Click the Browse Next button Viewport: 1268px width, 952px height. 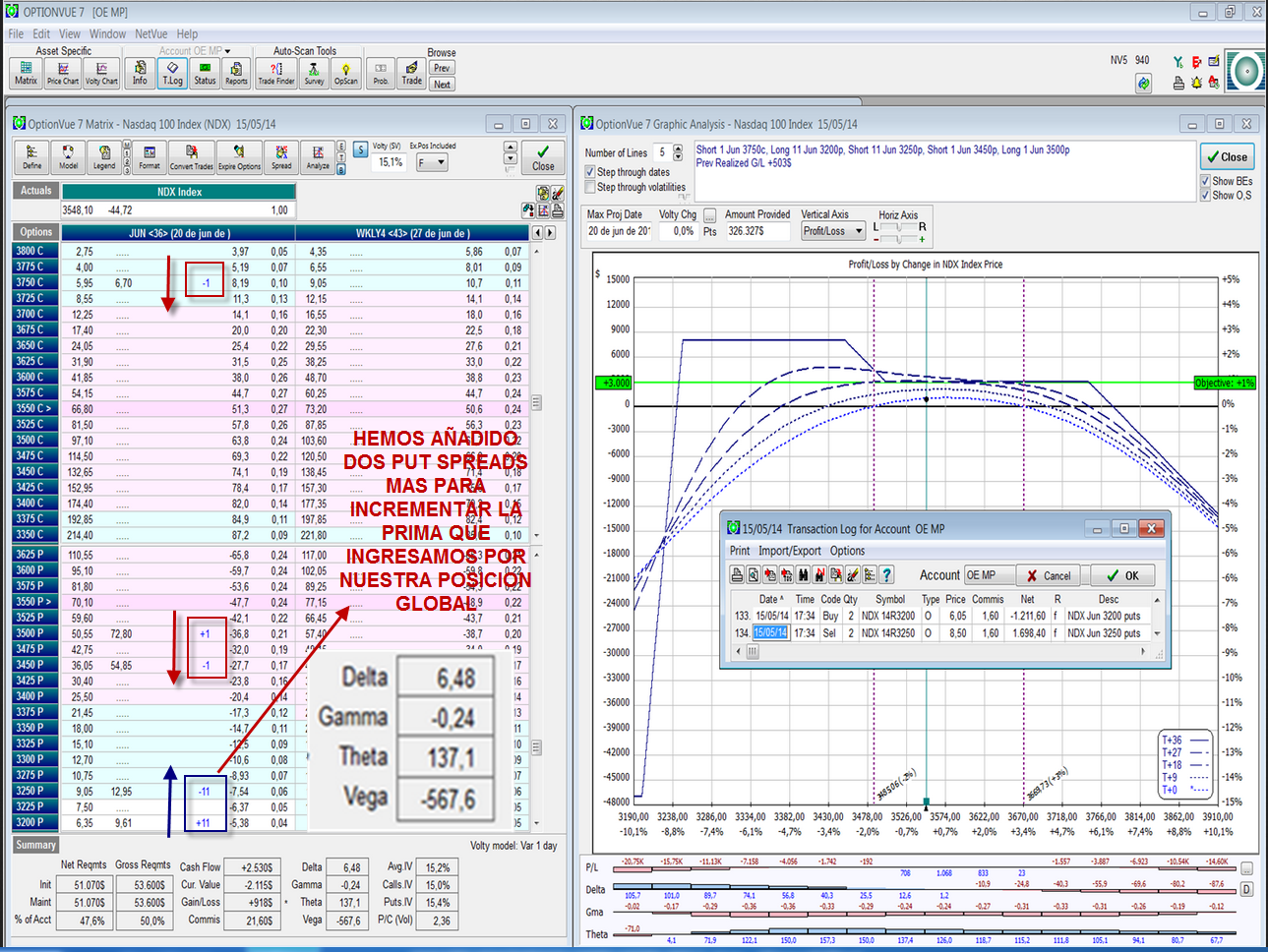(x=442, y=85)
